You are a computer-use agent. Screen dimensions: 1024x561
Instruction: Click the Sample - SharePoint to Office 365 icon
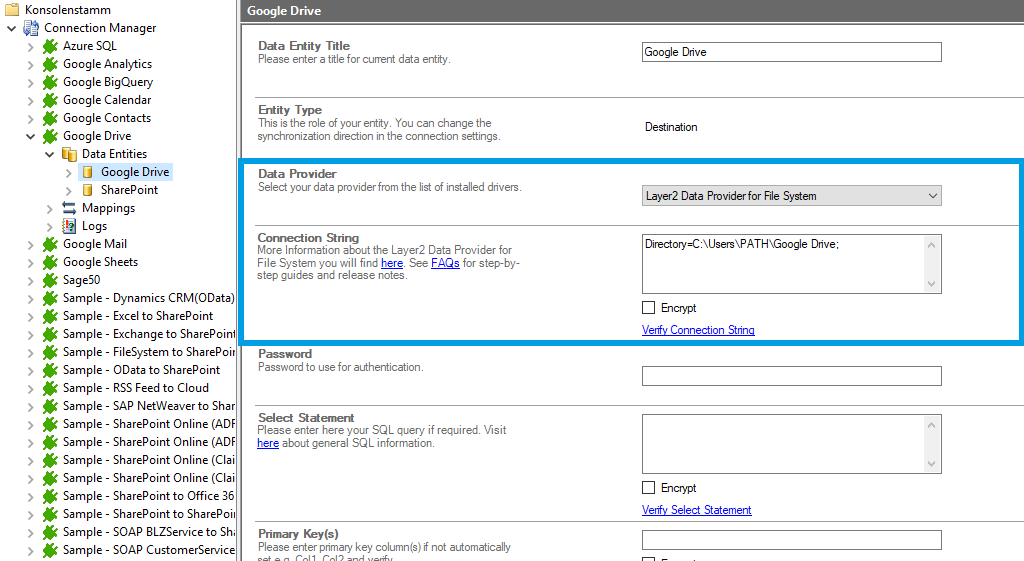coord(50,496)
